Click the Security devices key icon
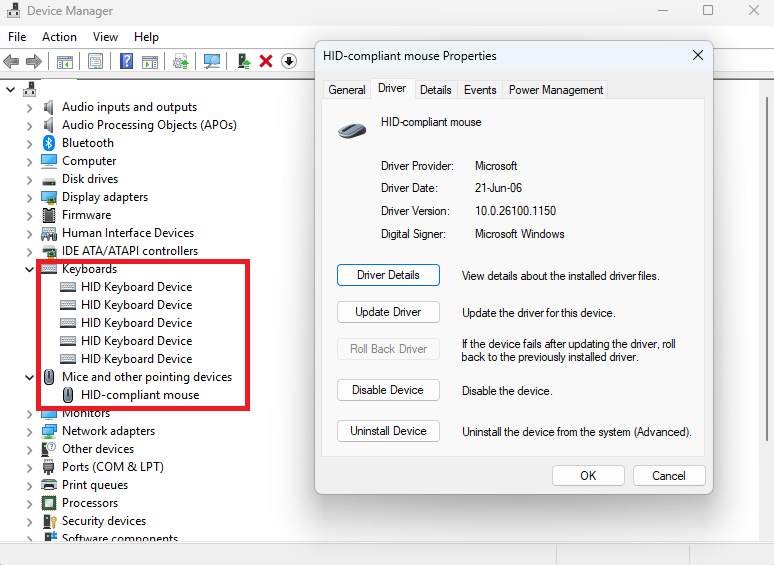Image resolution: width=774 pixels, height=565 pixels. pyautogui.click(x=50, y=521)
